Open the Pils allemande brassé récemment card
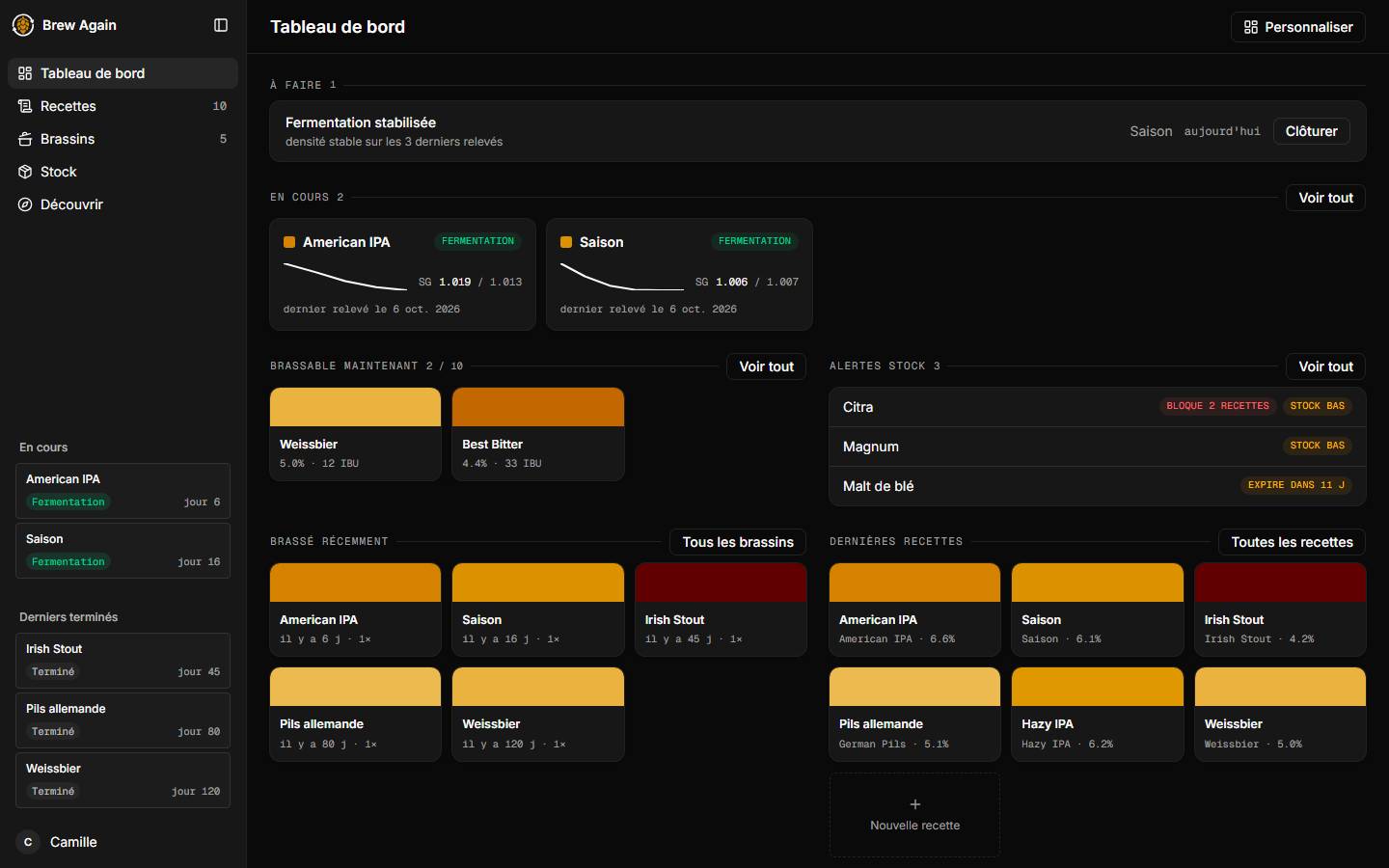Viewport: 1389px width, 868px height. (x=356, y=715)
